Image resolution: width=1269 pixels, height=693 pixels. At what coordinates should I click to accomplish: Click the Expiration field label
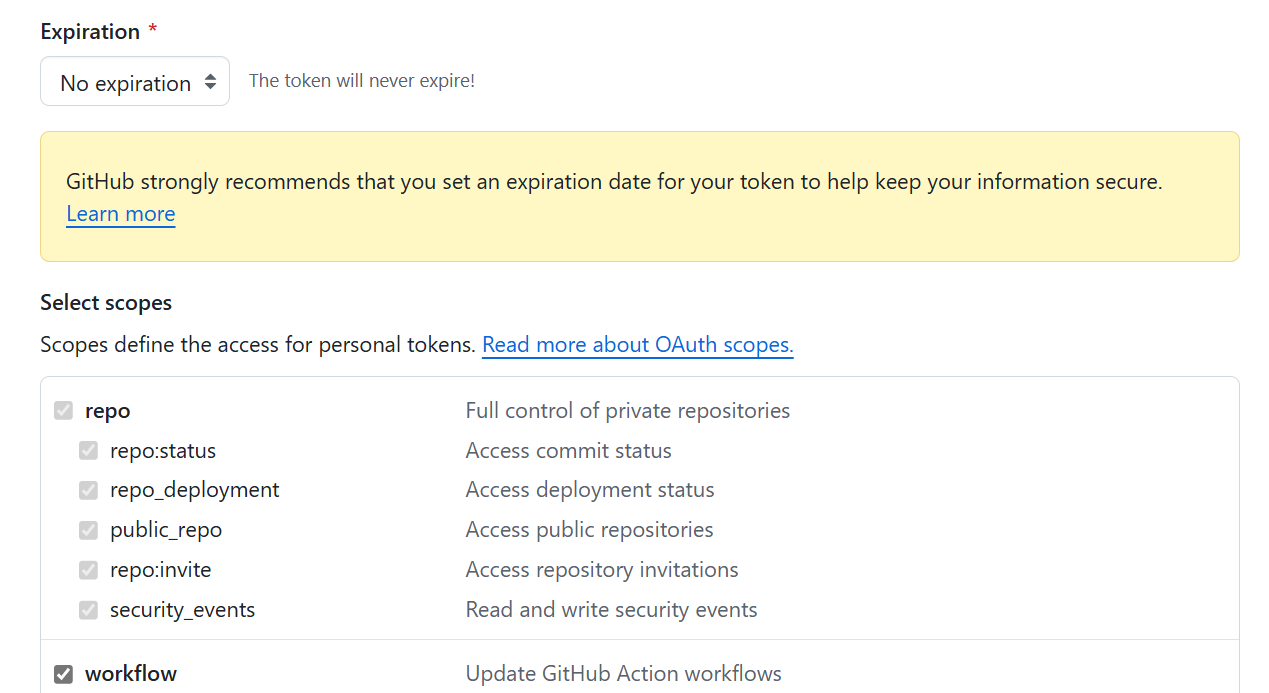coord(90,32)
